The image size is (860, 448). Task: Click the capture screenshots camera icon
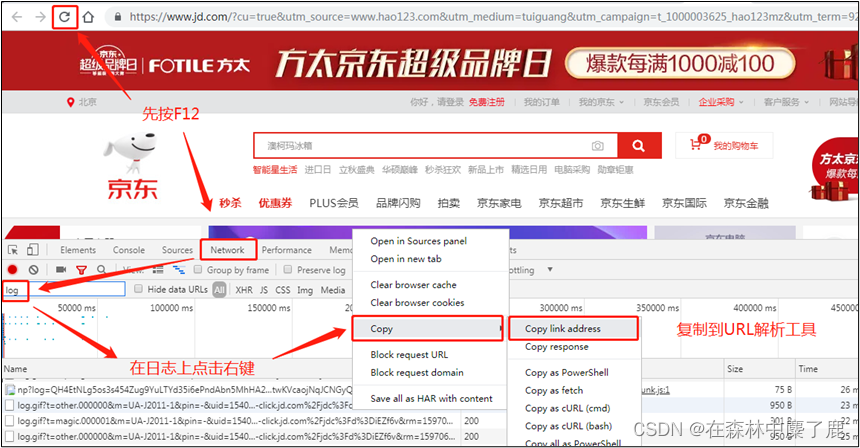(x=61, y=270)
